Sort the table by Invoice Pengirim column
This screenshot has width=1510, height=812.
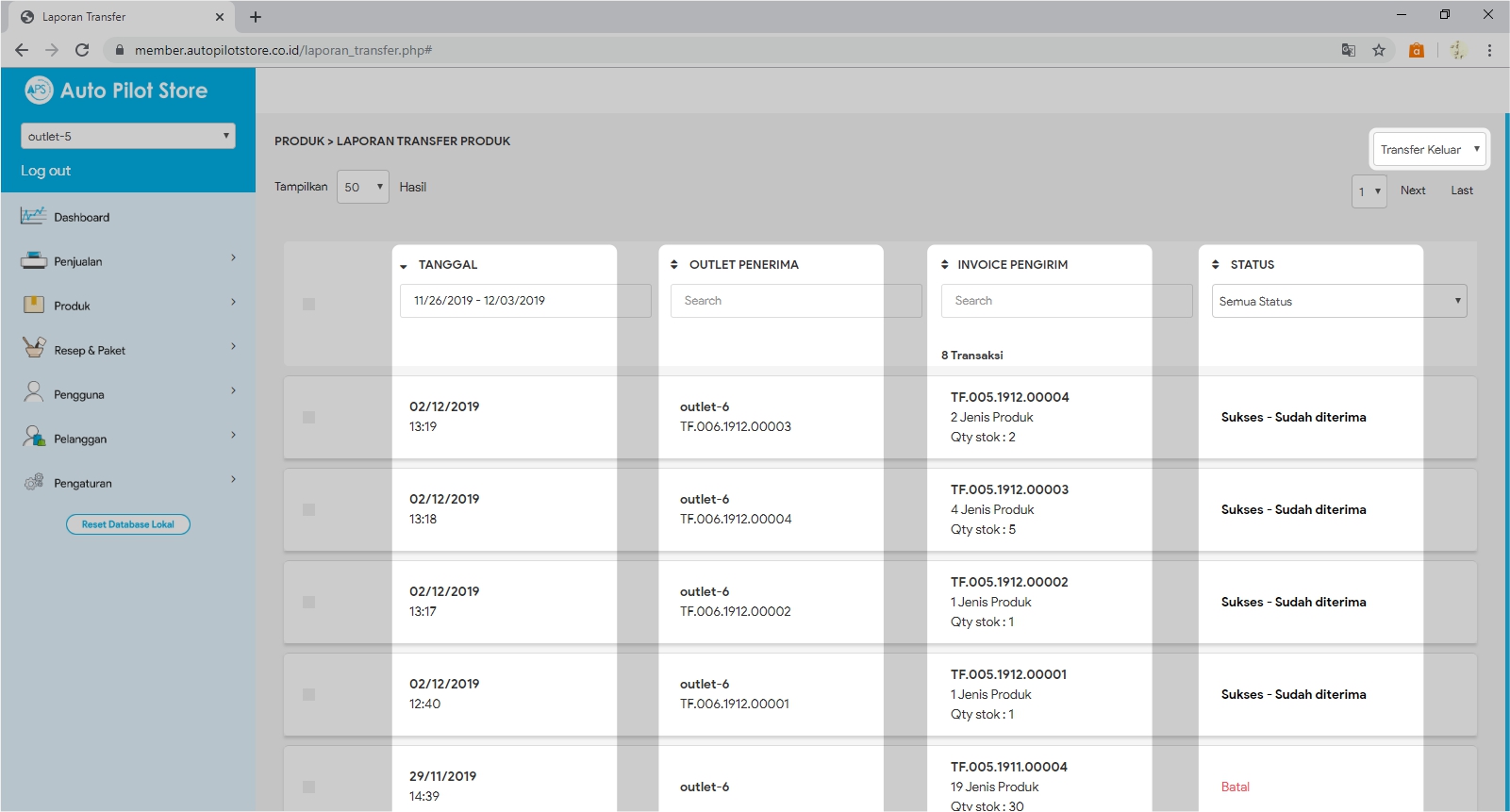[1012, 265]
